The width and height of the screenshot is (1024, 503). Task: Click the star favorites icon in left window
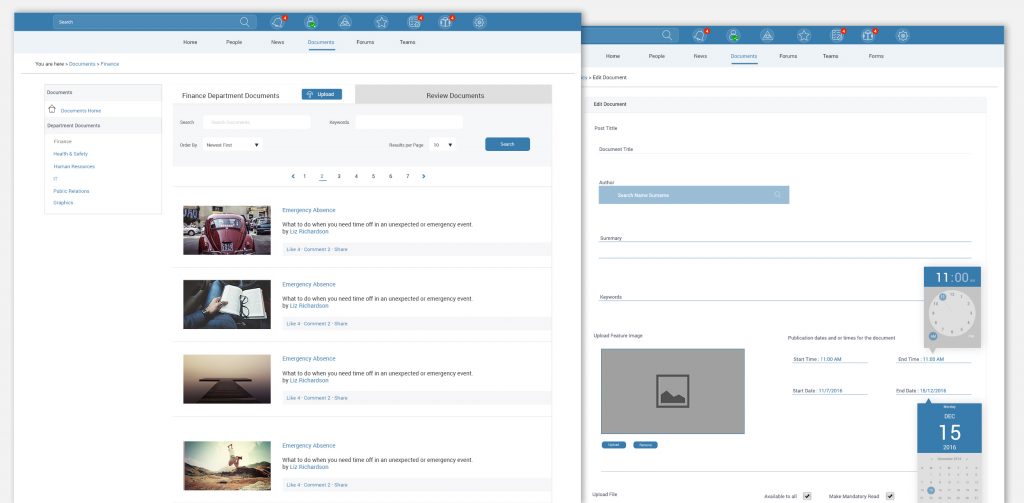click(381, 22)
